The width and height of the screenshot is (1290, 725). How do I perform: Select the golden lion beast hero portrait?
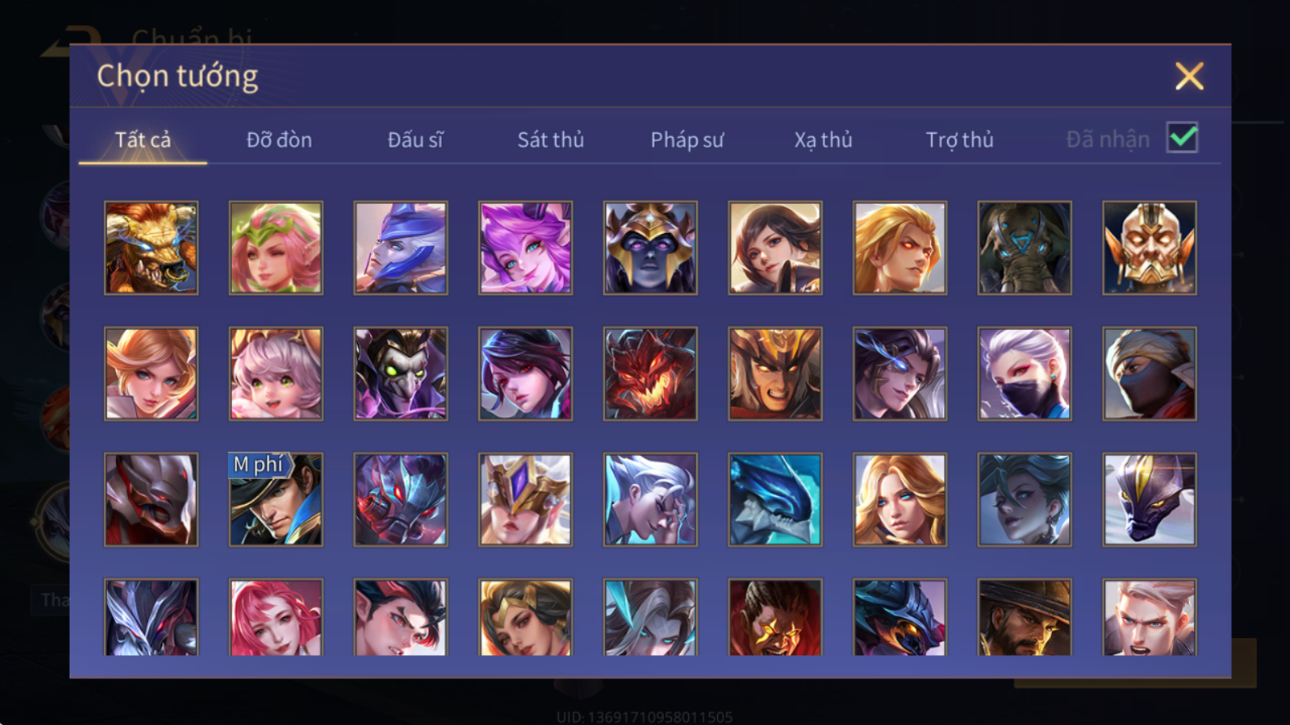pos(151,248)
